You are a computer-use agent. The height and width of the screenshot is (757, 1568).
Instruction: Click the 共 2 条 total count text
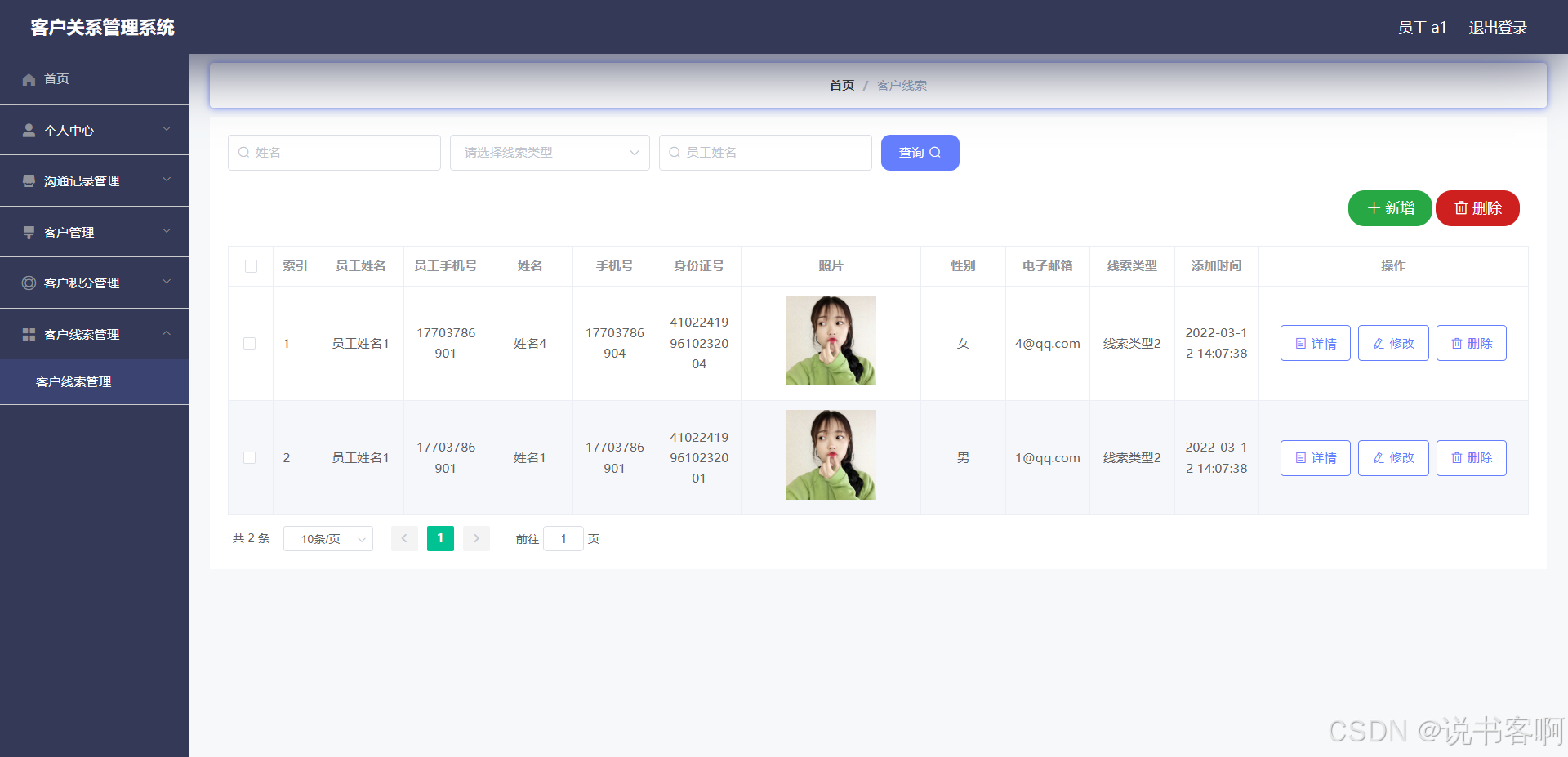(x=251, y=539)
